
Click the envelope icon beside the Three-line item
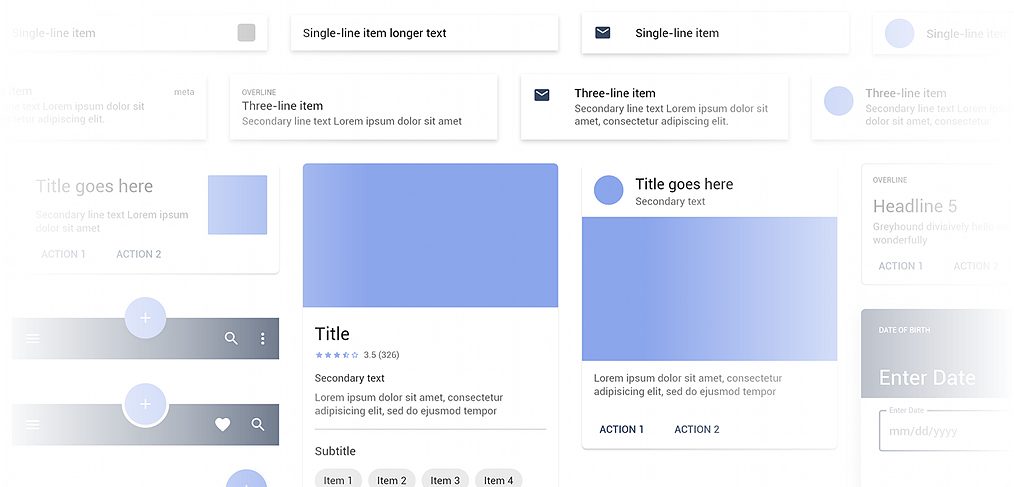point(541,95)
